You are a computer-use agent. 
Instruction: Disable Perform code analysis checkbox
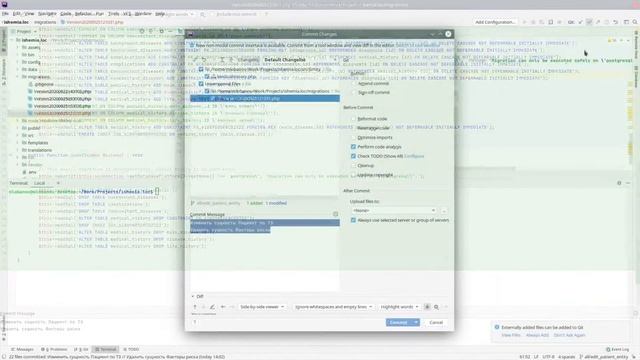[353, 147]
